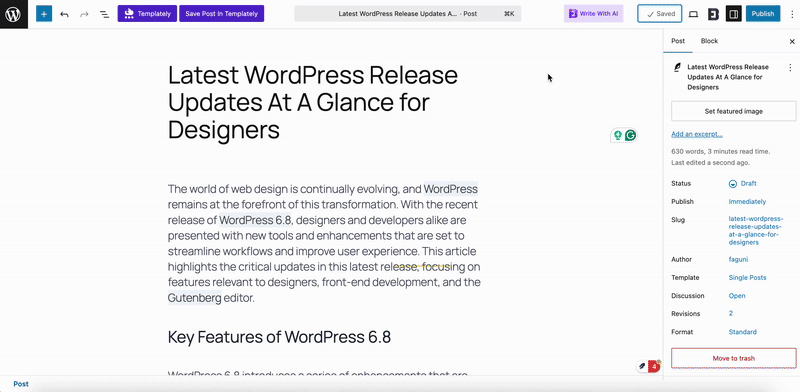Click the WordPress logo to view posts

tap(13, 14)
